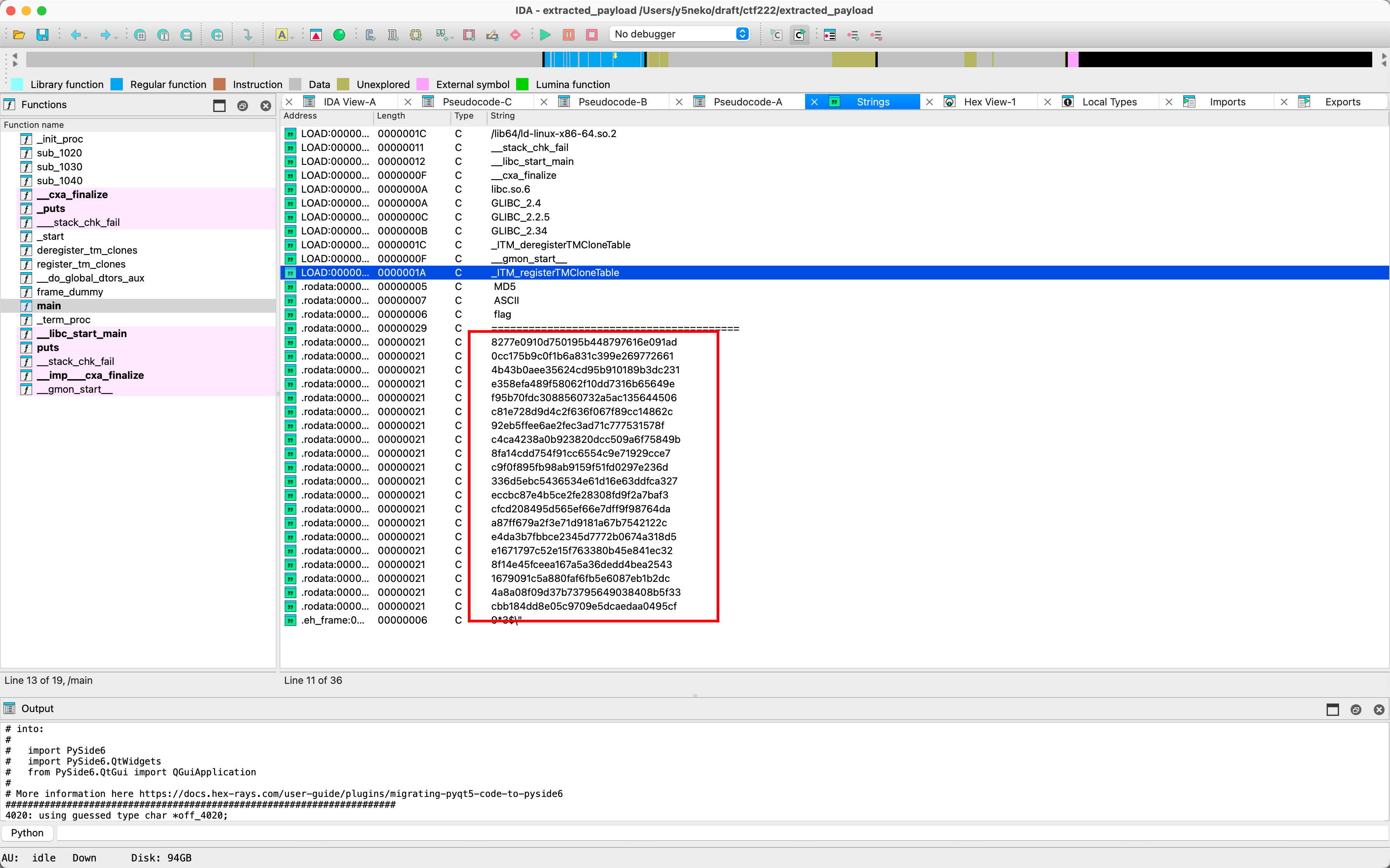
Task: Float the Functions panel window
Action: tap(242, 105)
